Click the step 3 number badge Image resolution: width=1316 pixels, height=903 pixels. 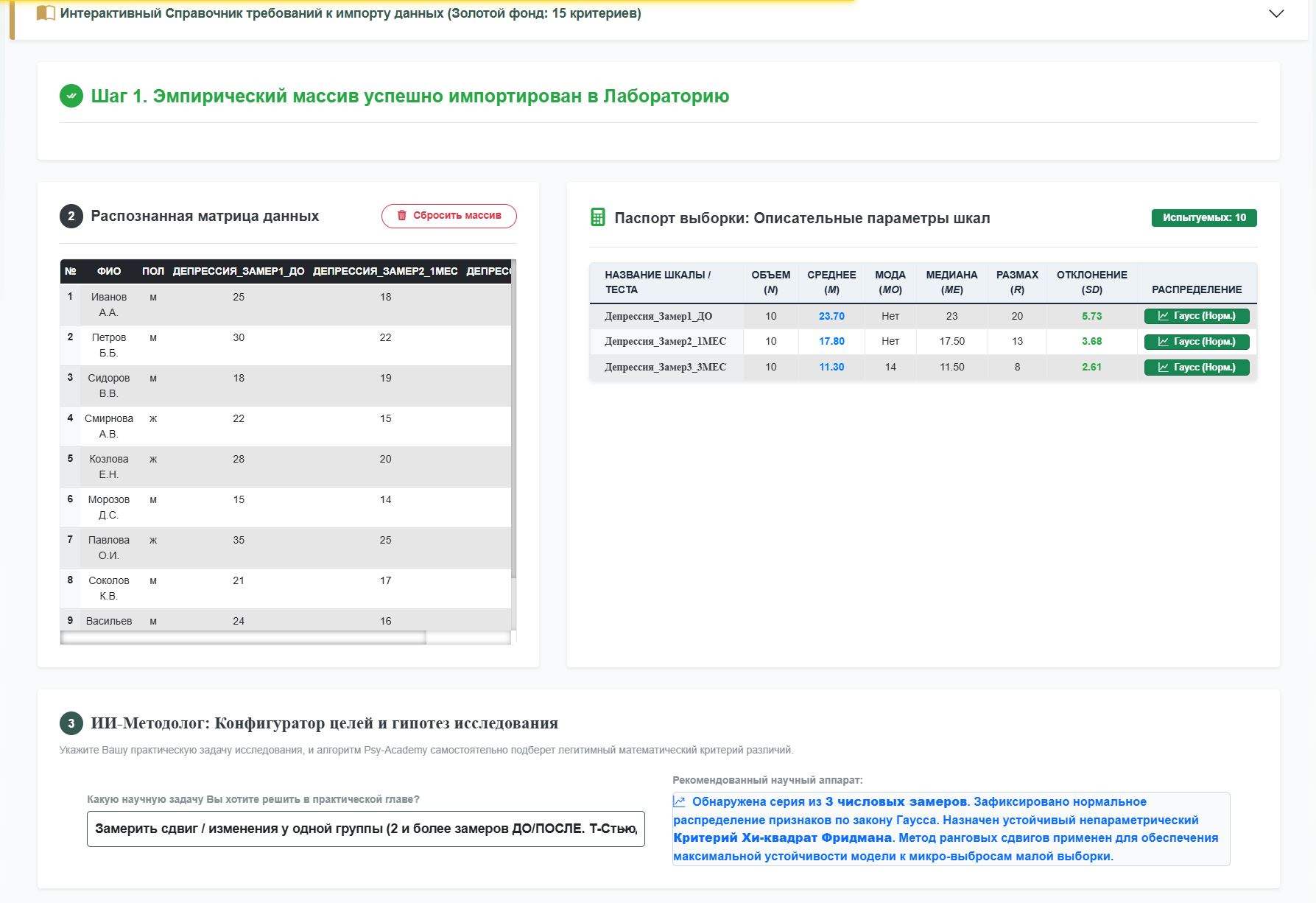coord(71,723)
